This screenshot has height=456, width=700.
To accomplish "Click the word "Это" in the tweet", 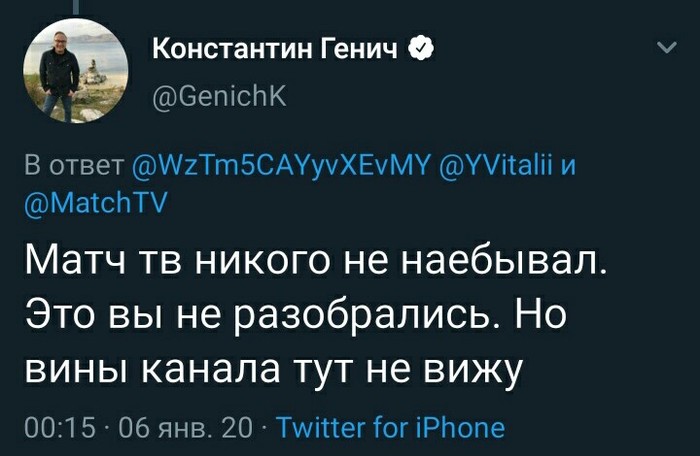I will pos(58,317).
